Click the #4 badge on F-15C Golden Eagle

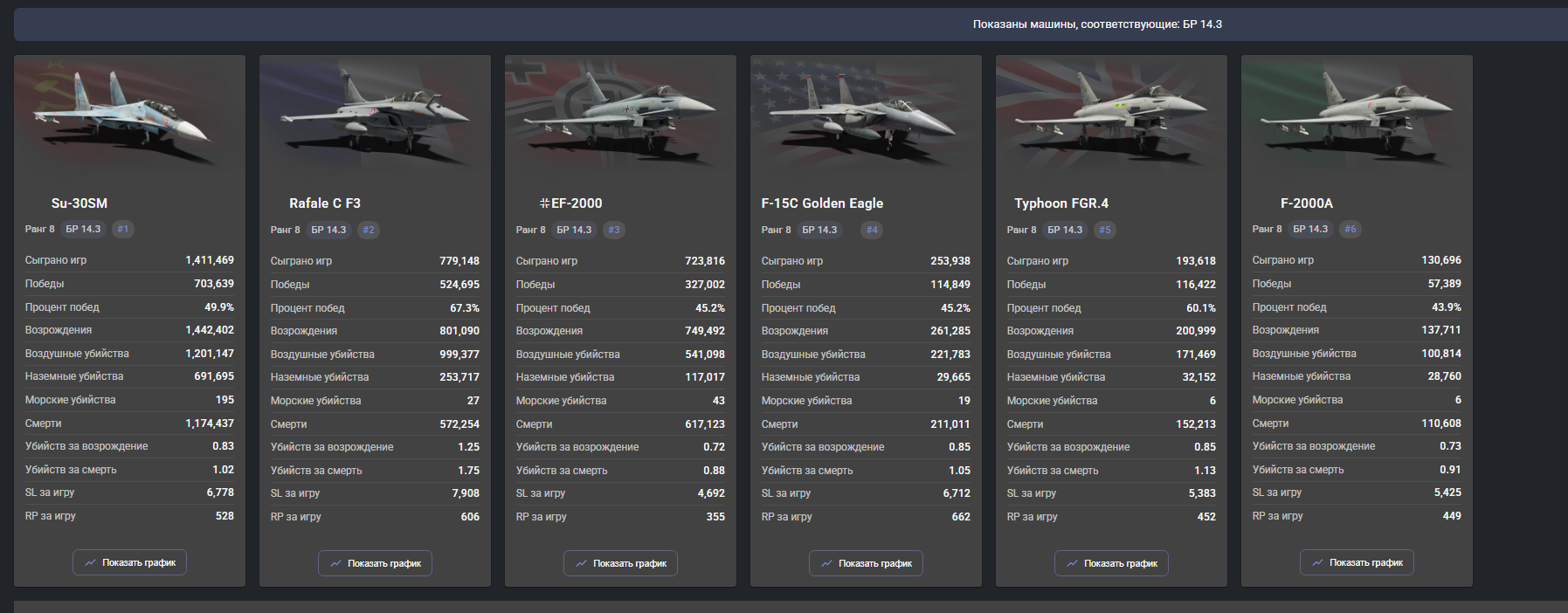(x=872, y=231)
